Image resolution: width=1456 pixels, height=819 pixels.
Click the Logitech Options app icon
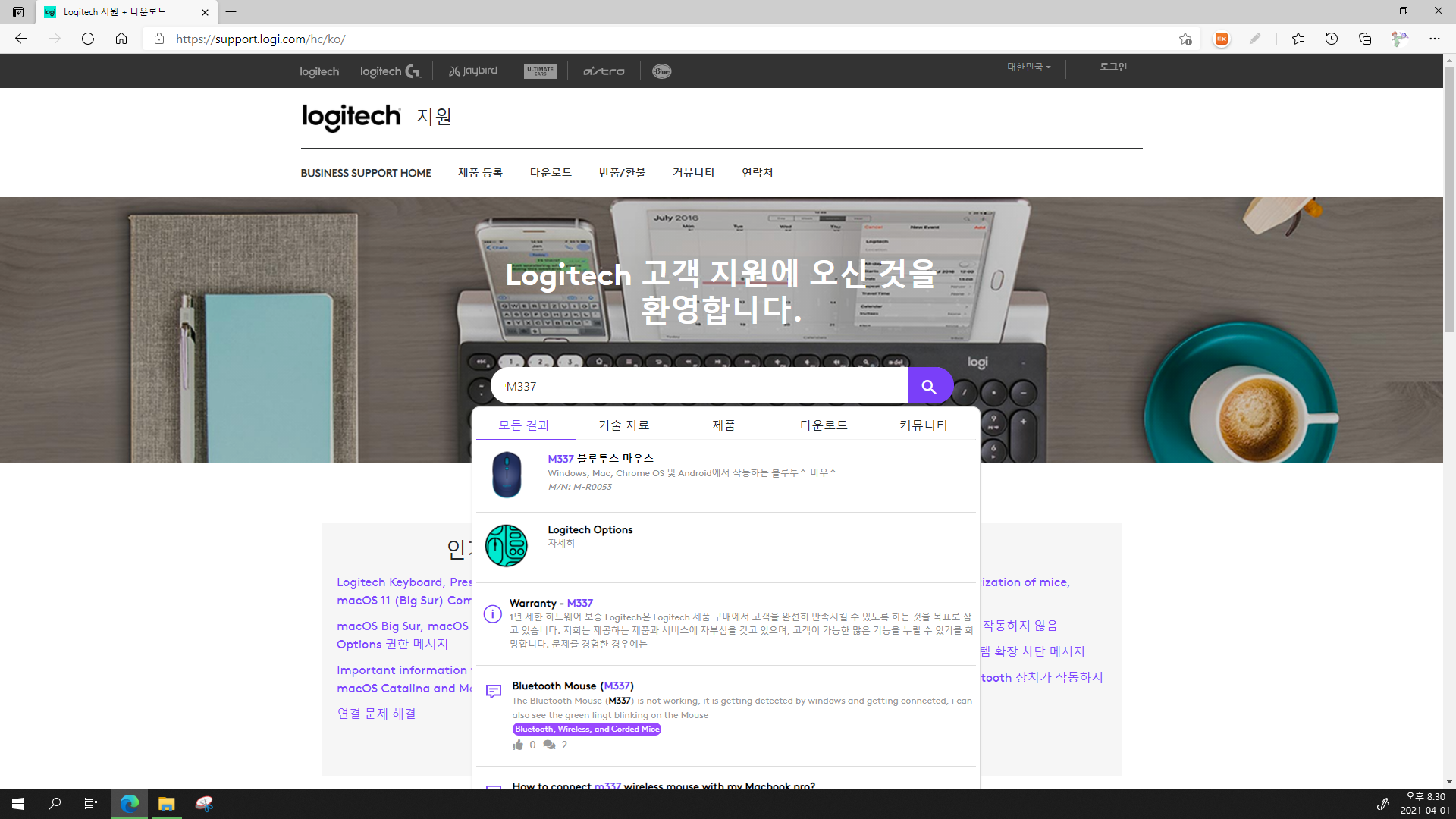click(x=506, y=545)
